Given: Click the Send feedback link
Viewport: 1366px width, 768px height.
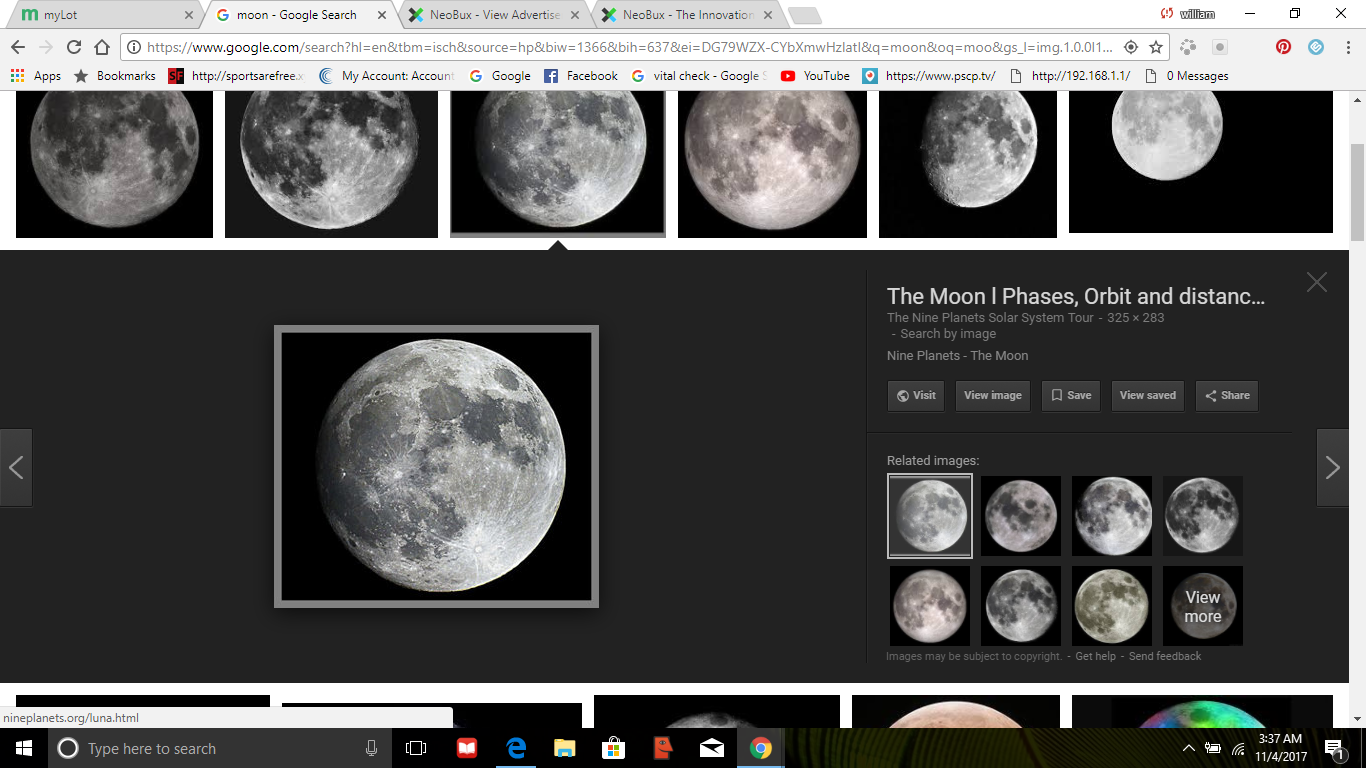Looking at the screenshot, I should coord(1165,656).
